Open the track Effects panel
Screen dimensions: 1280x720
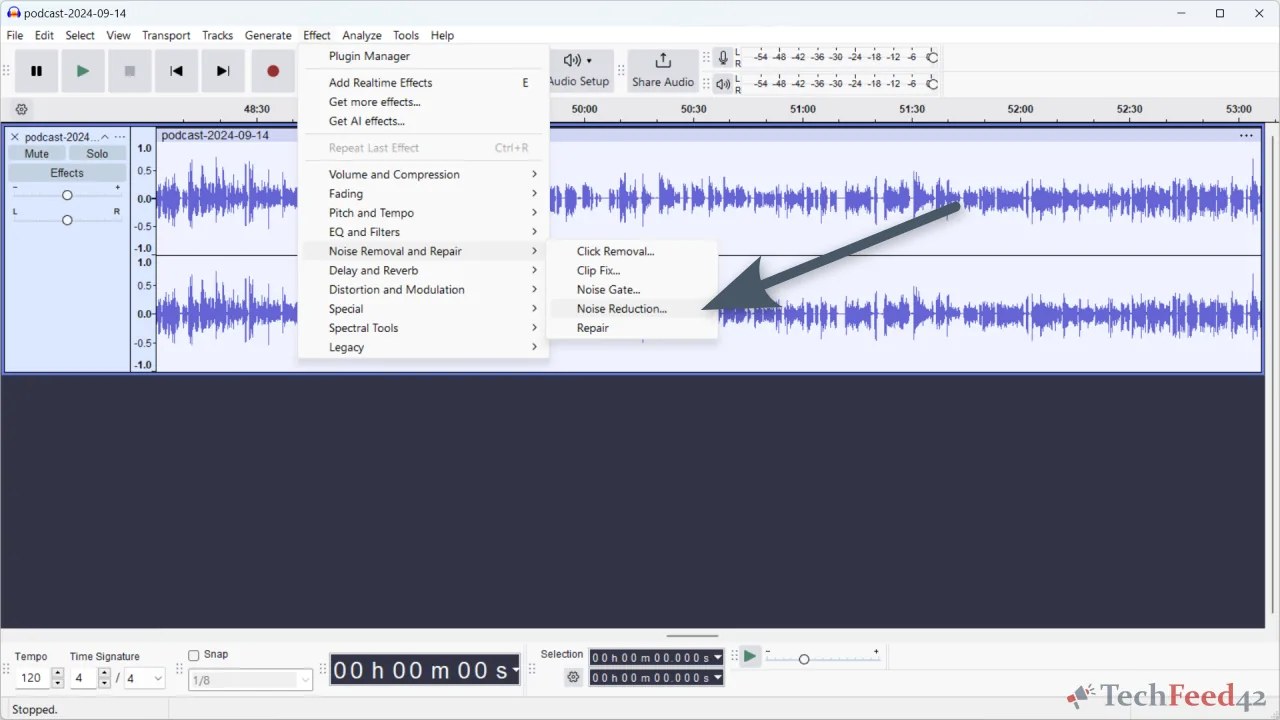(x=67, y=173)
